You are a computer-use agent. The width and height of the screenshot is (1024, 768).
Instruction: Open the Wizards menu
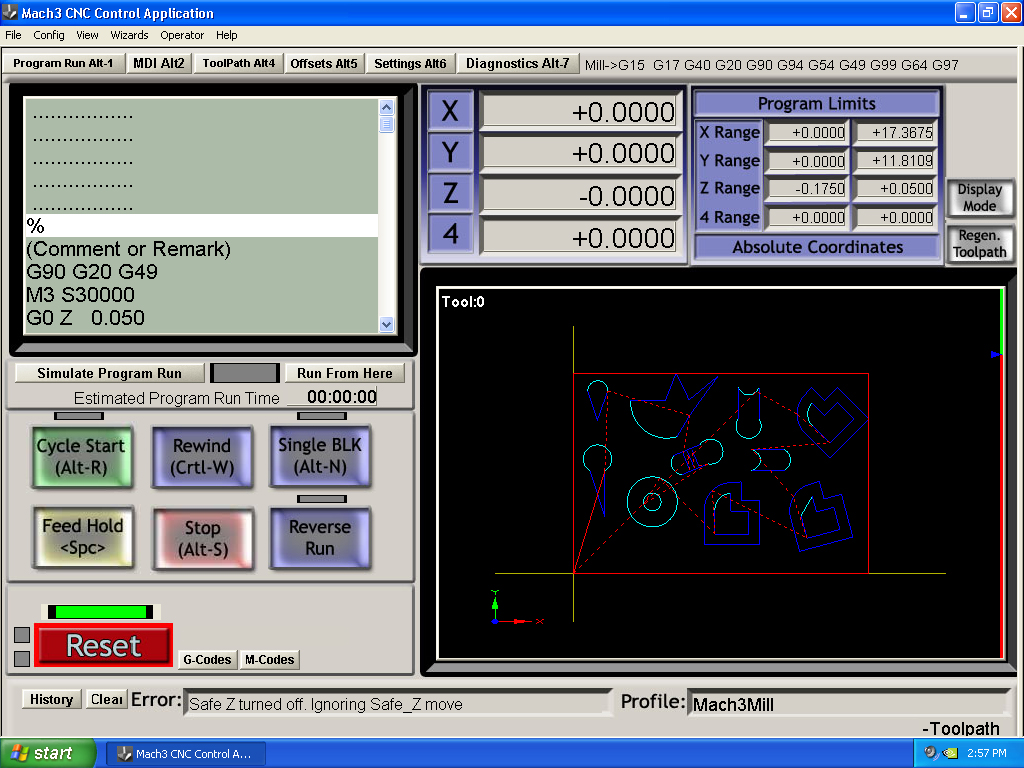point(129,35)
